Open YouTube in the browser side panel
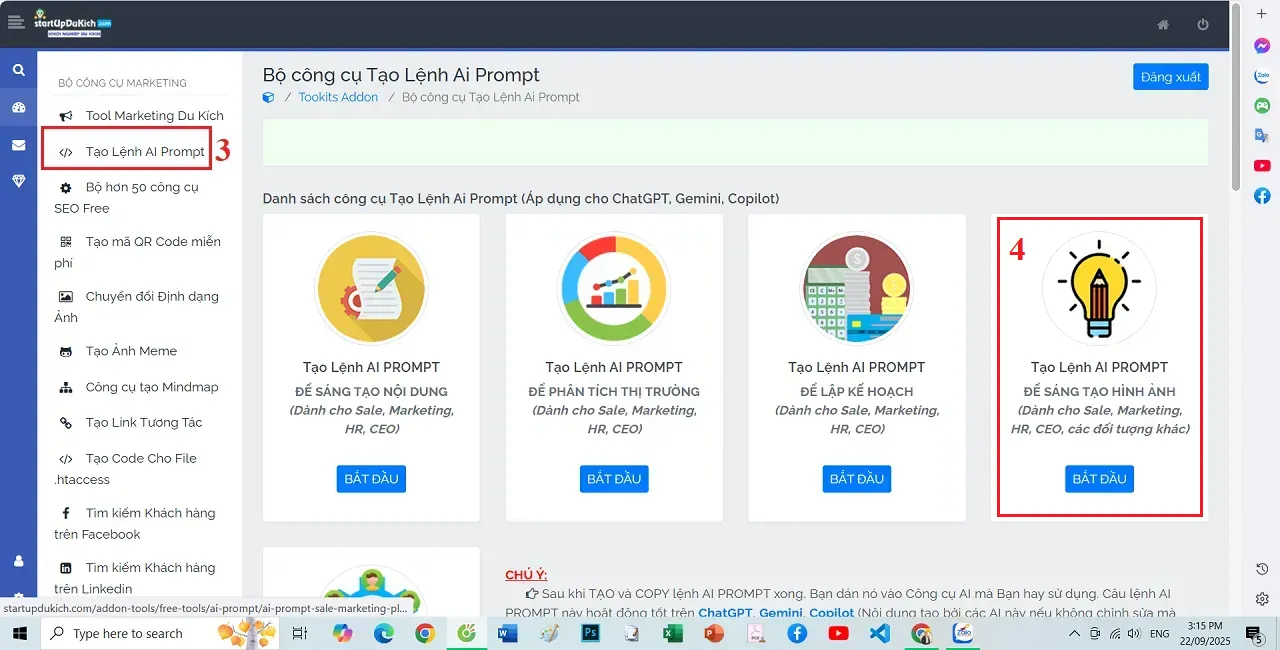Screen dimensions: 1280x650 (1262, 165)
